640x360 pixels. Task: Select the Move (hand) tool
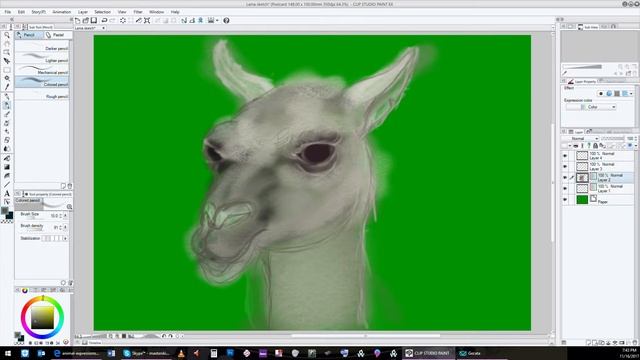7,44
